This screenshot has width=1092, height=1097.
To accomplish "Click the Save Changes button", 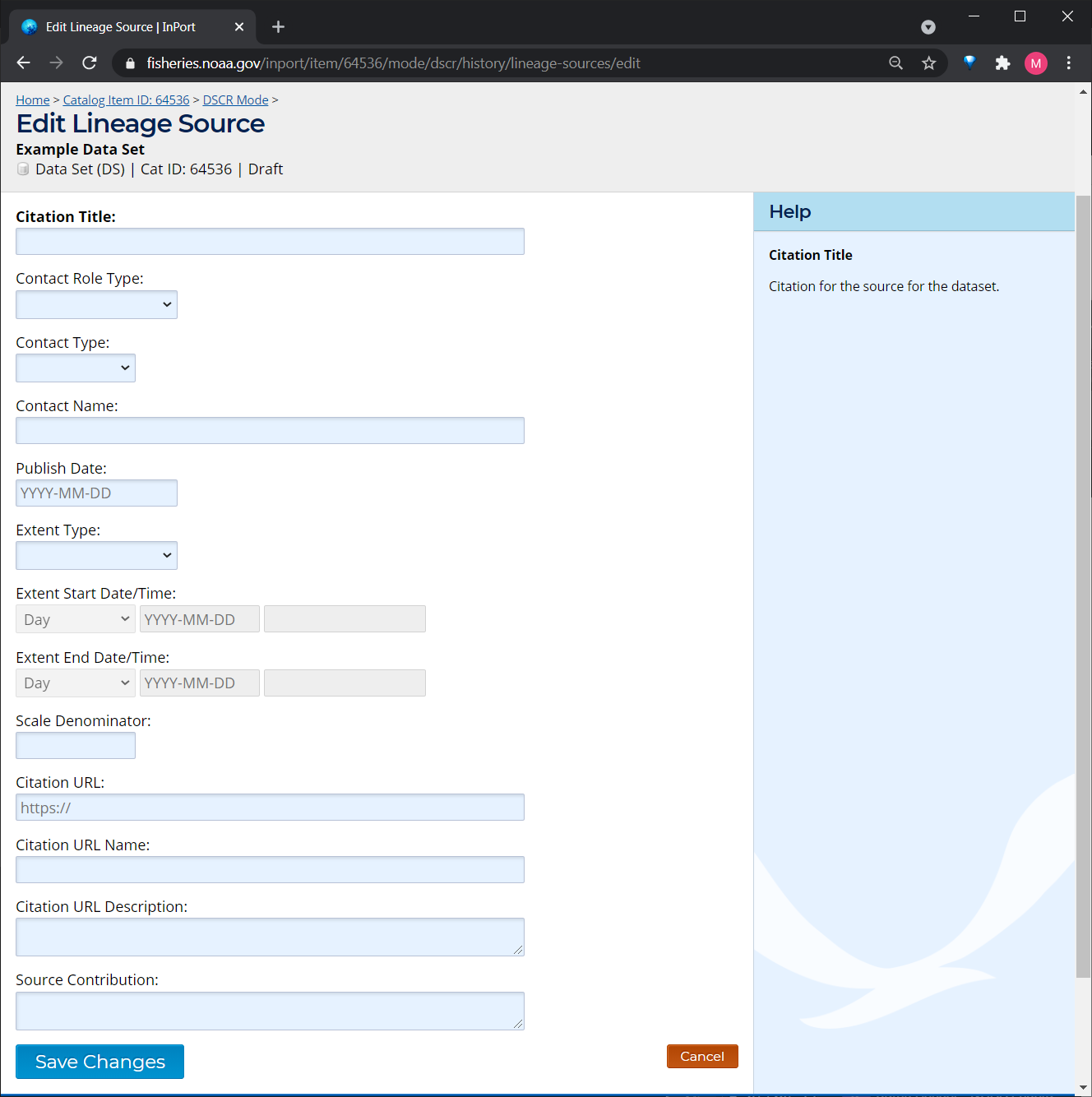I will pos(99,1062).
